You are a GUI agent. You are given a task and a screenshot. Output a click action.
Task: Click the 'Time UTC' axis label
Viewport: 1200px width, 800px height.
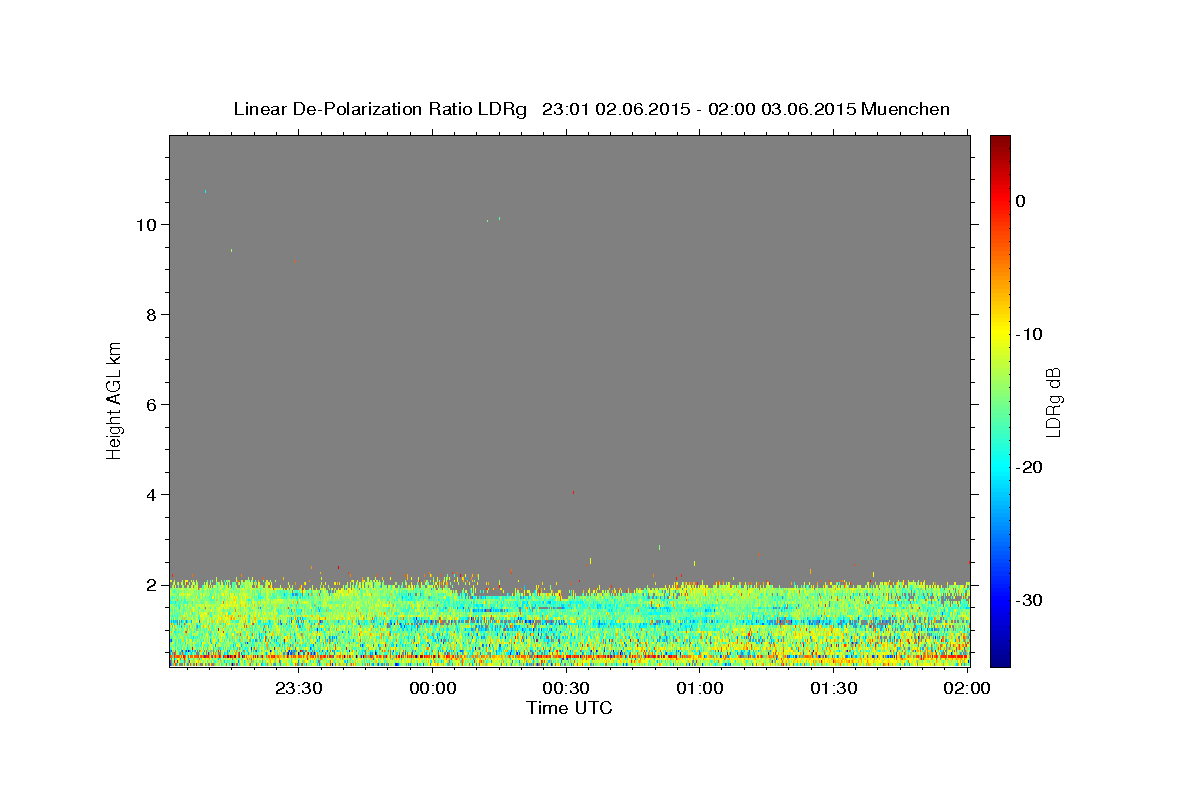569,708
